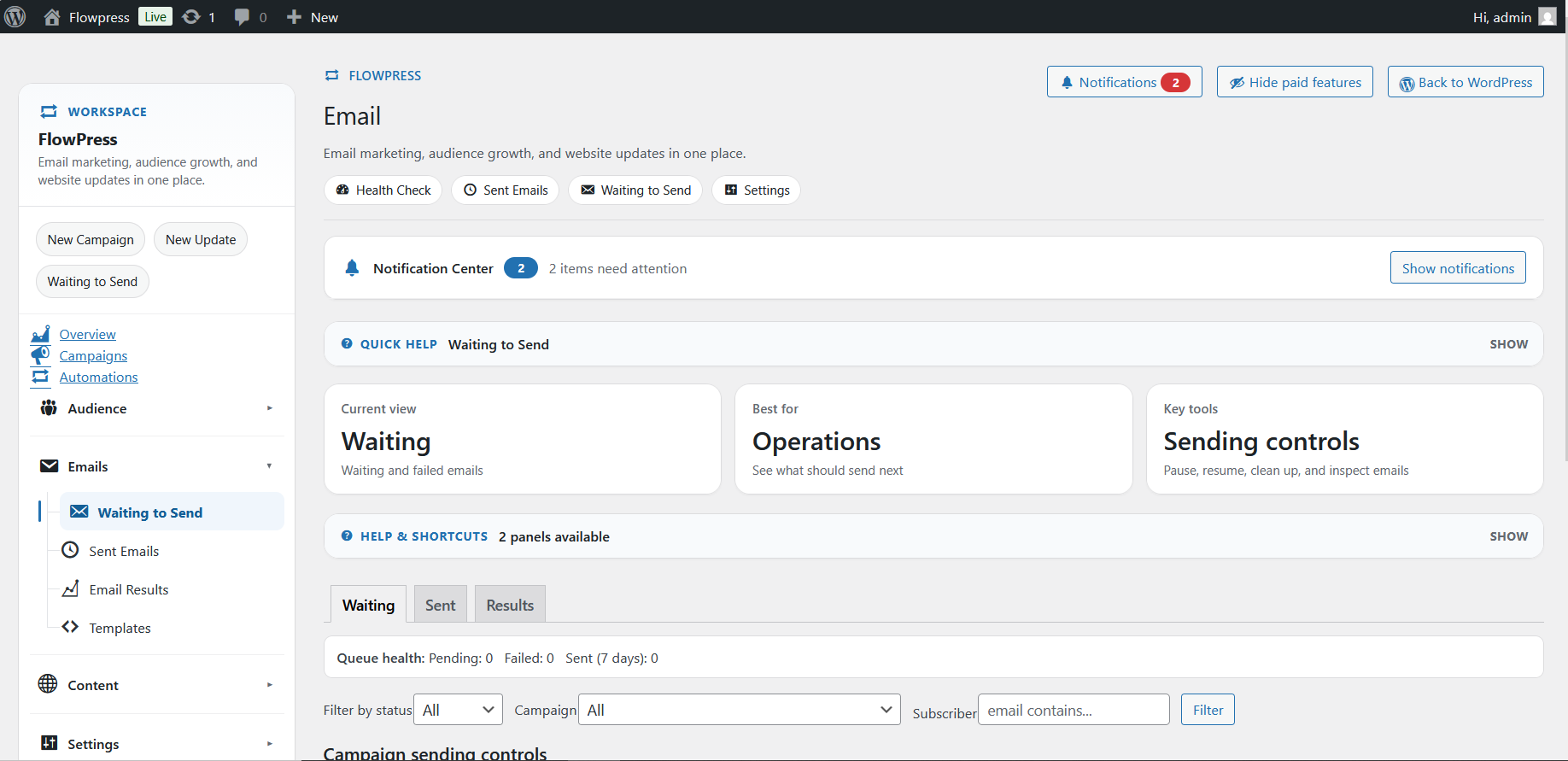The height and width of the screenshot is (761, 1568).
Task: Click the New Update button
Action: tap(201, 240)
